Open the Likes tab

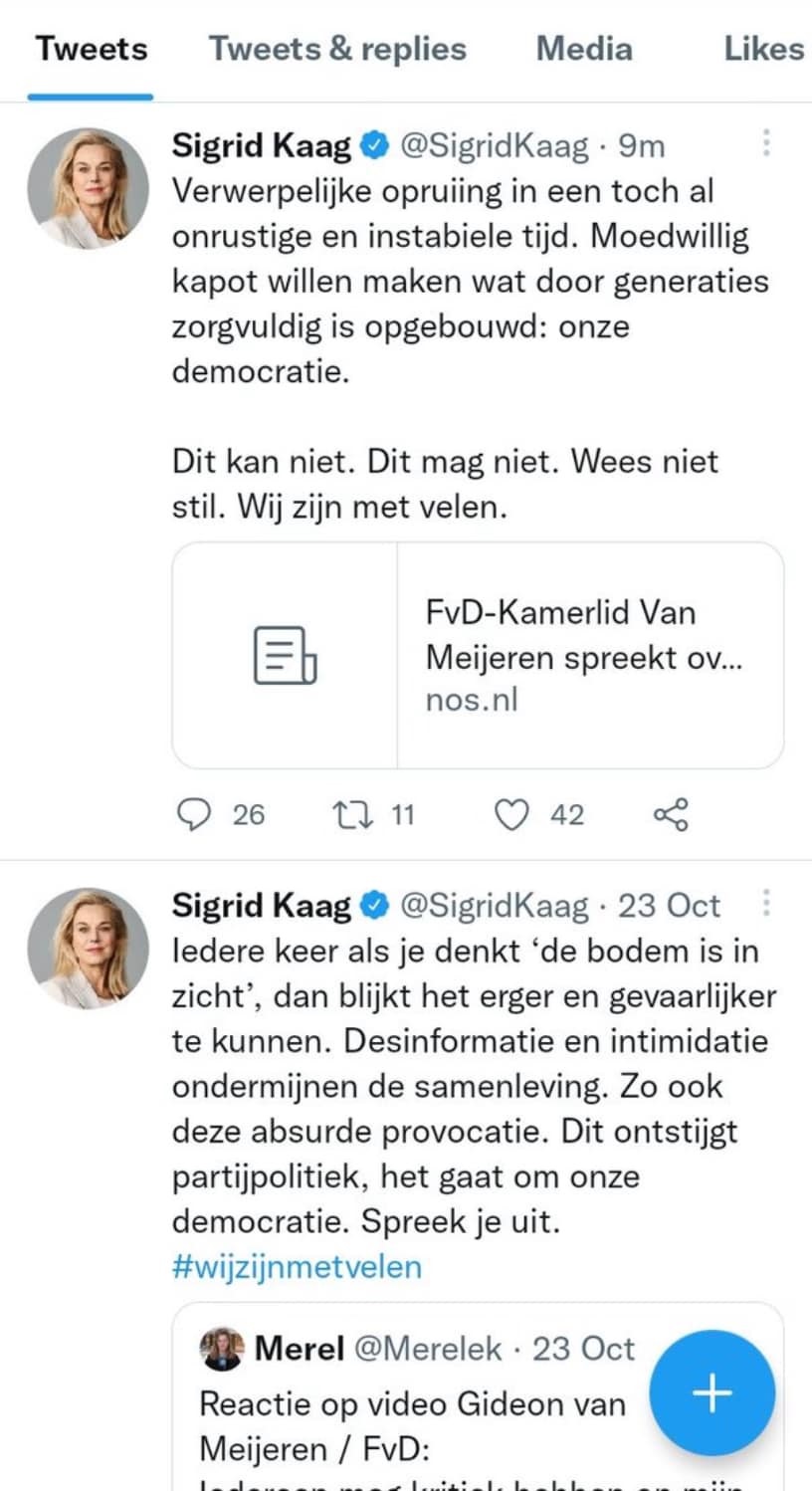[x=763, y=50]
